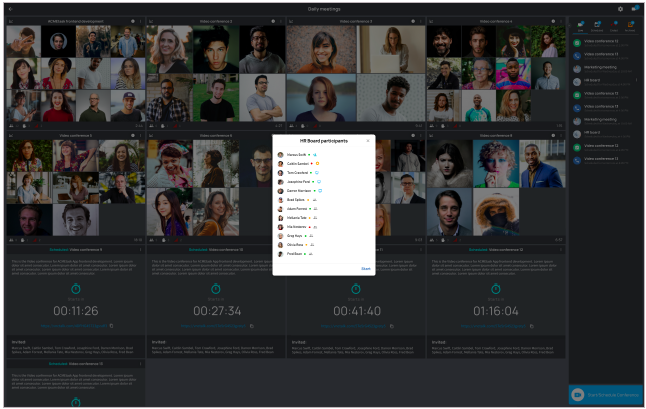Screen dimensions: 646x409
Task: Select Mellania Tate in participants list
Action: [x=298, y=218]
